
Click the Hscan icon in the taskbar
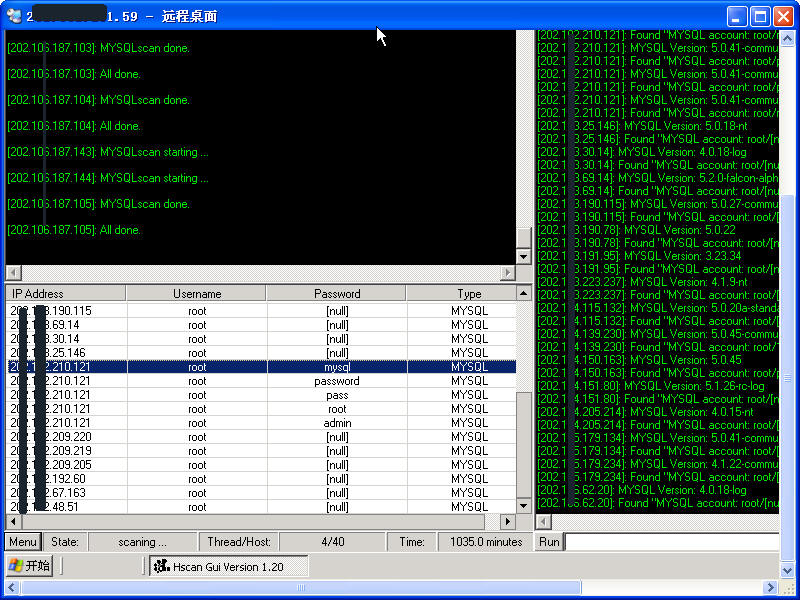[x=162, y=566]
